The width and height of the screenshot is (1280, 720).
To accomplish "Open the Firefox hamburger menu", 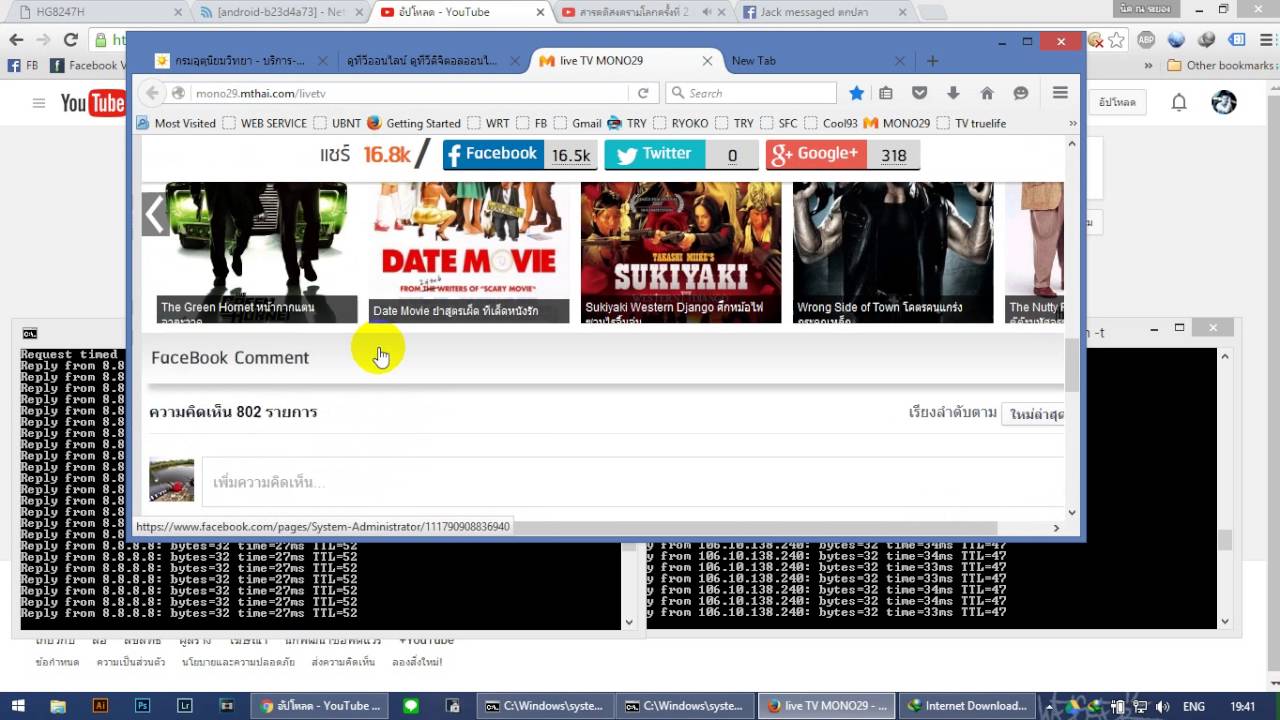I will point(1060,93).
